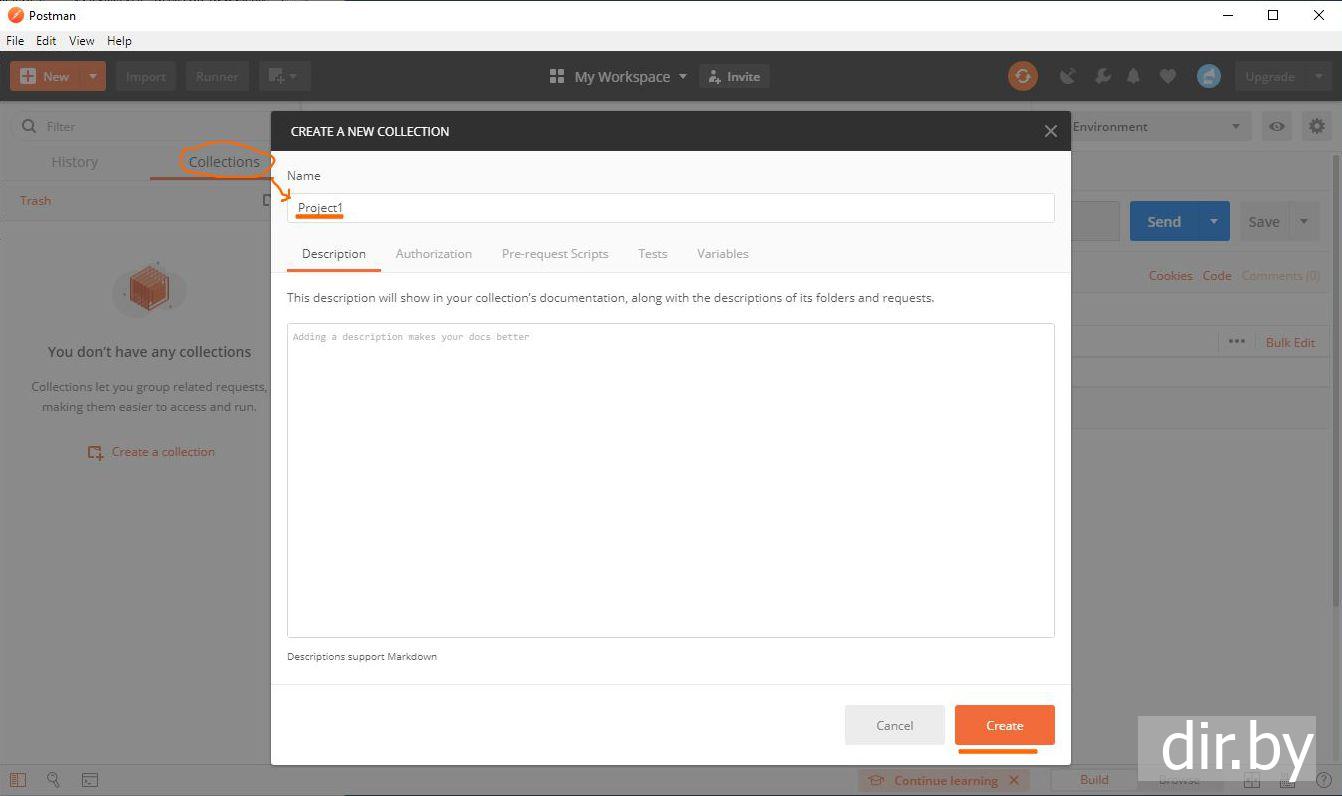Expand the Save button dropdown arrow
The height and width of the screenshot is (796, 1342).
[x=1304, y=222]
